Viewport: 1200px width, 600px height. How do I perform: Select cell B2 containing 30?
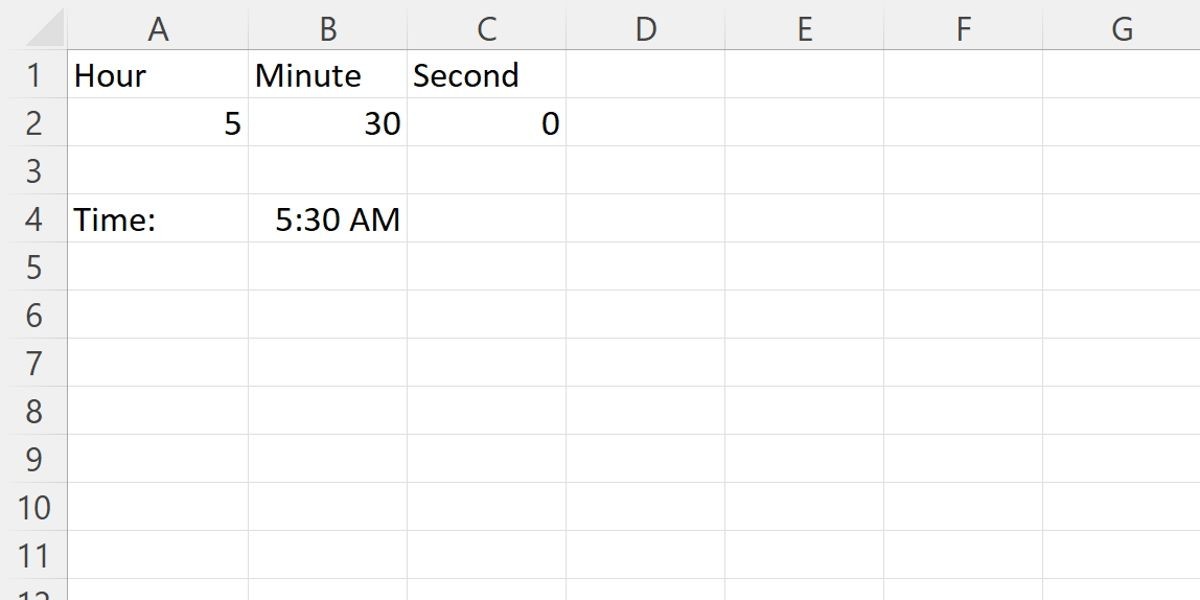pyautogui.click(x=328, y=123)
